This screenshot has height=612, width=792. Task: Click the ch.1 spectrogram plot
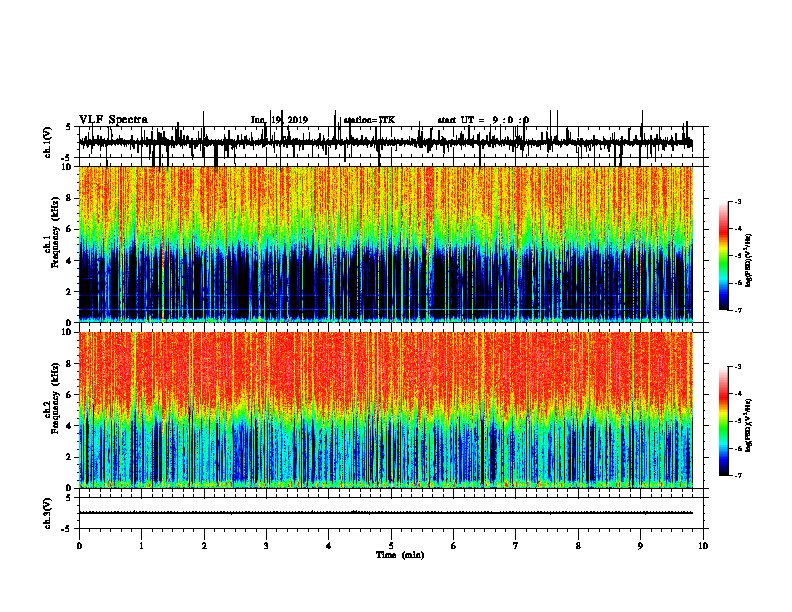pyautogui.click(x=385, y=244)
